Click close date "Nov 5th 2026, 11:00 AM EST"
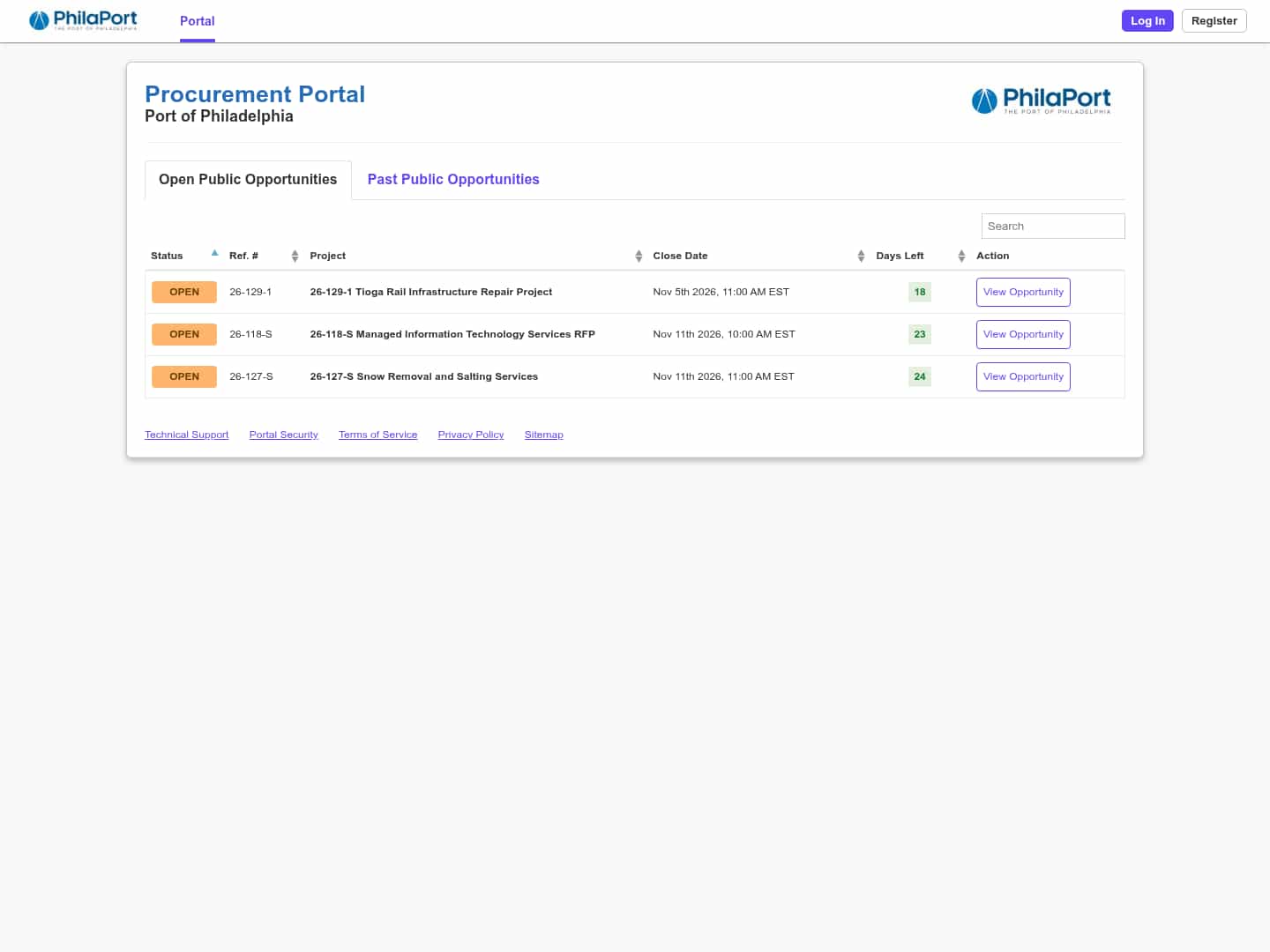The height and width of the screenshot is (952, 1270). (721, 292)
